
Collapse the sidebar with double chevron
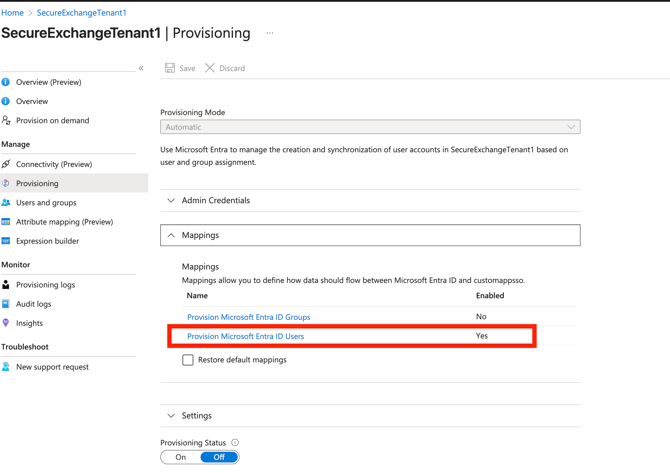point(141,68)
